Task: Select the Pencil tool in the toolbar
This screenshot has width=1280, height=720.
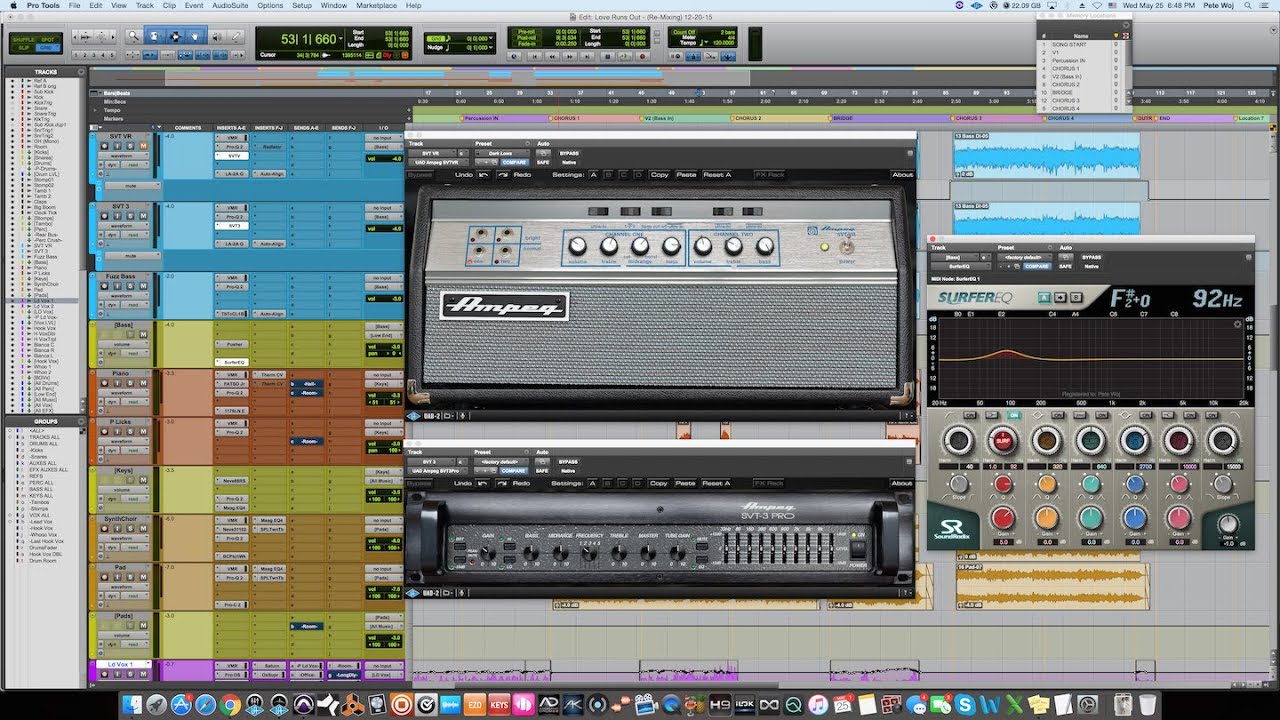Action: 235,36
